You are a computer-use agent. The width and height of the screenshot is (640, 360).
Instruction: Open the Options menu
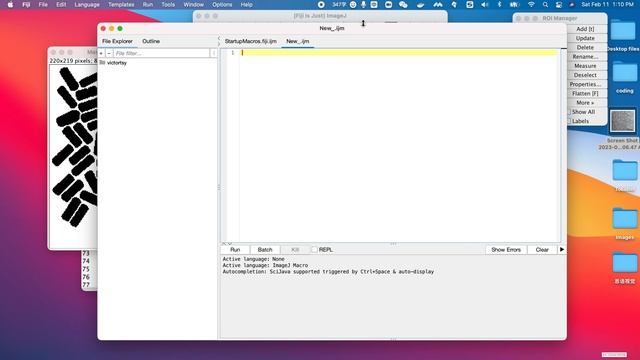point(222,5)
